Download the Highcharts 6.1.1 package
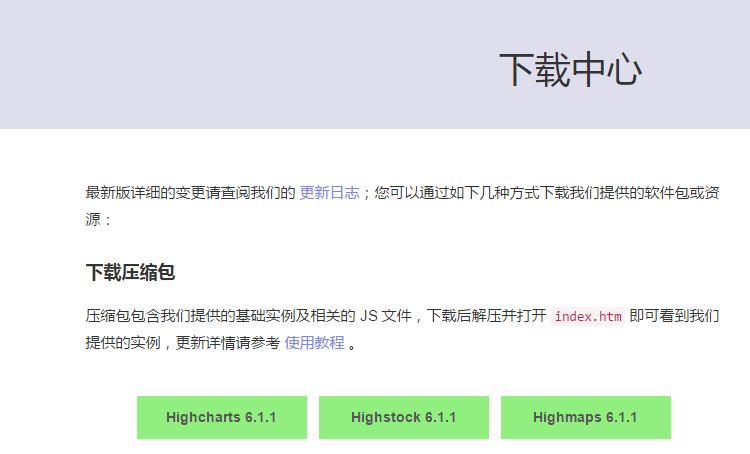The image size is (750, 454). click(x=222, y=417)
